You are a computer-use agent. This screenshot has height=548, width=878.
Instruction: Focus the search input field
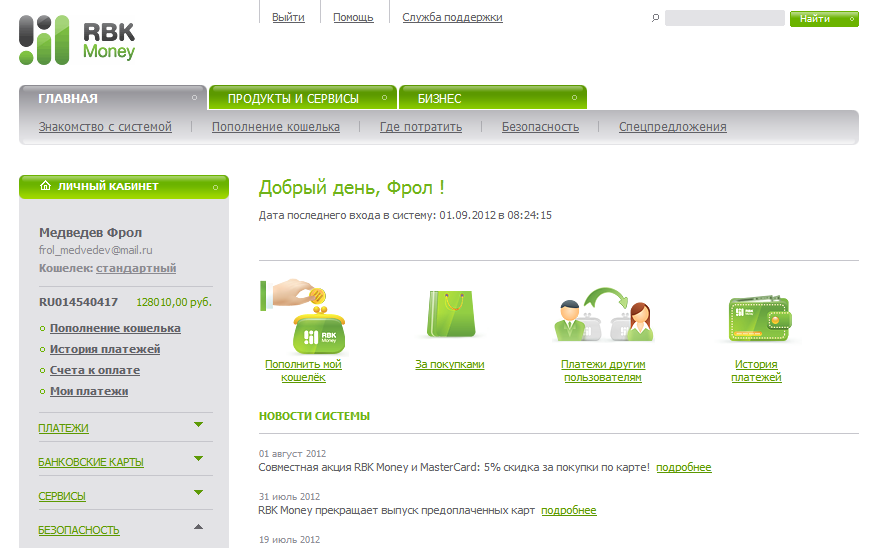coord(725,18)
